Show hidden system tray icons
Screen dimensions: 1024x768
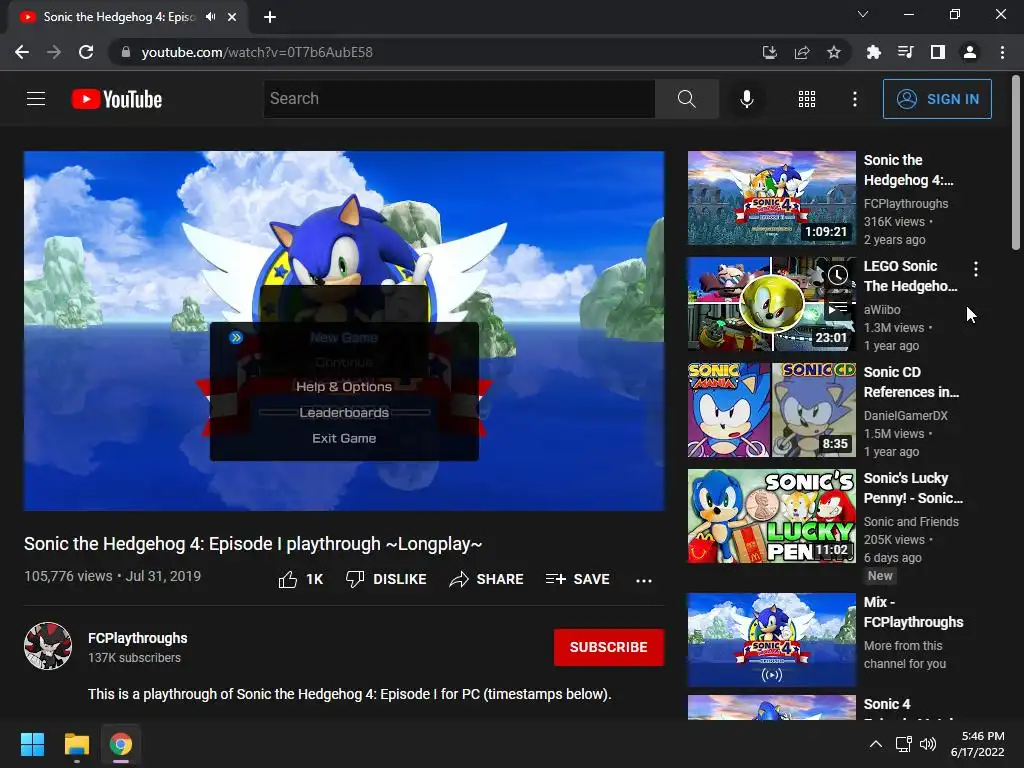coord(876,744)
